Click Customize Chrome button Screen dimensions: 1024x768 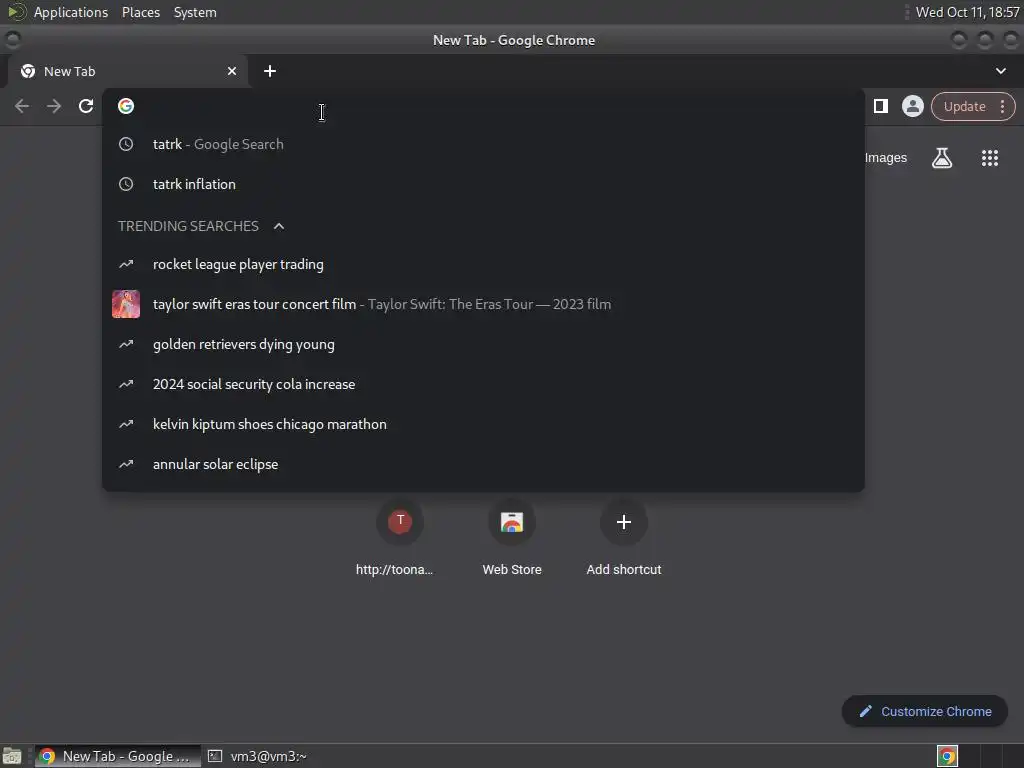(x=924, y=711)
